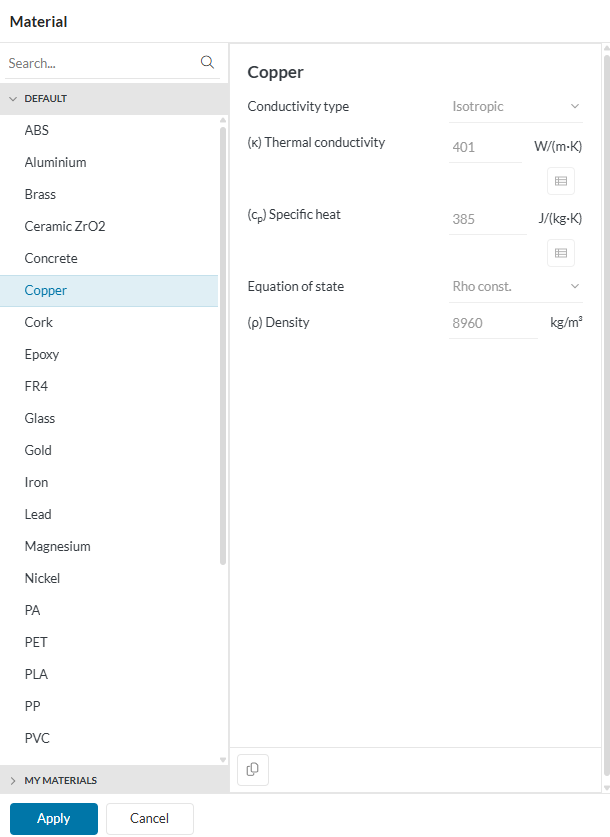610x837 pixels.
Task: Select the Gold material entry
Action: click(39, 450)
